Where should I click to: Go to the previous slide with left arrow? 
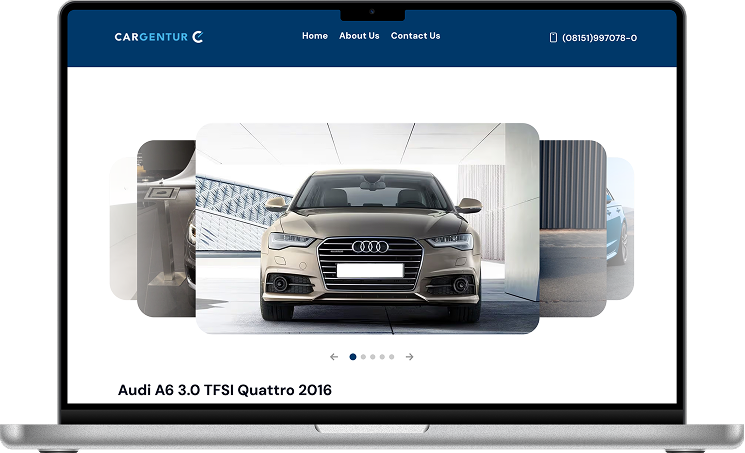pos(334,357)
